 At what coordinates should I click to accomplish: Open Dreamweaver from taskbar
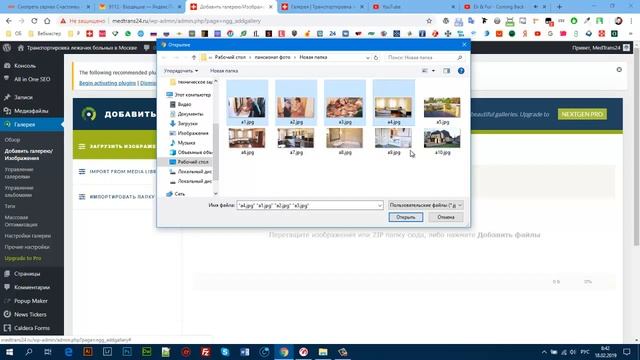pos(147,352)
